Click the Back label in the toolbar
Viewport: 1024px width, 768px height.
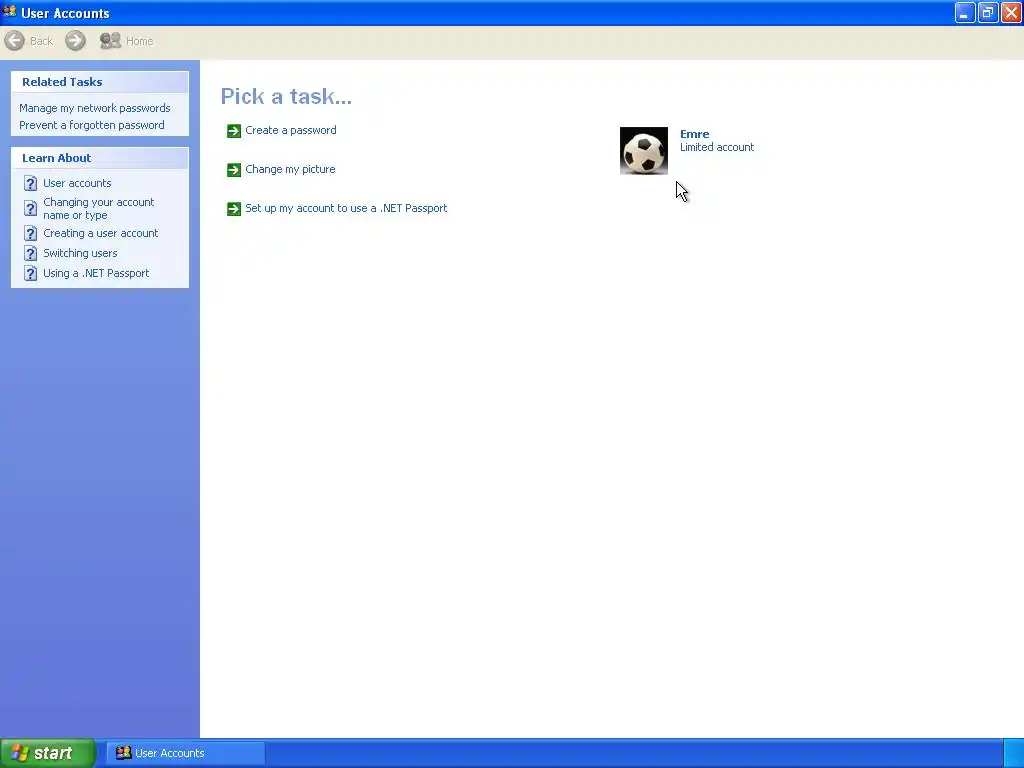tap(41, 41)
